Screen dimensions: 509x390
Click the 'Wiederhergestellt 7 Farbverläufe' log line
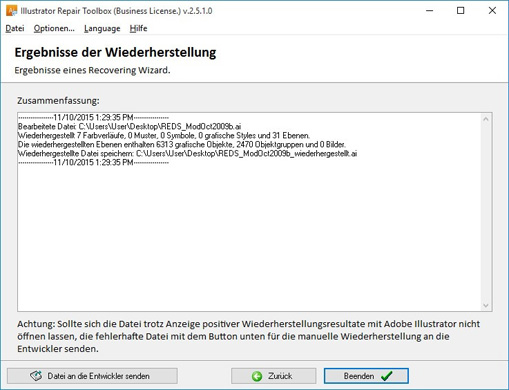[x=164, y=136]
